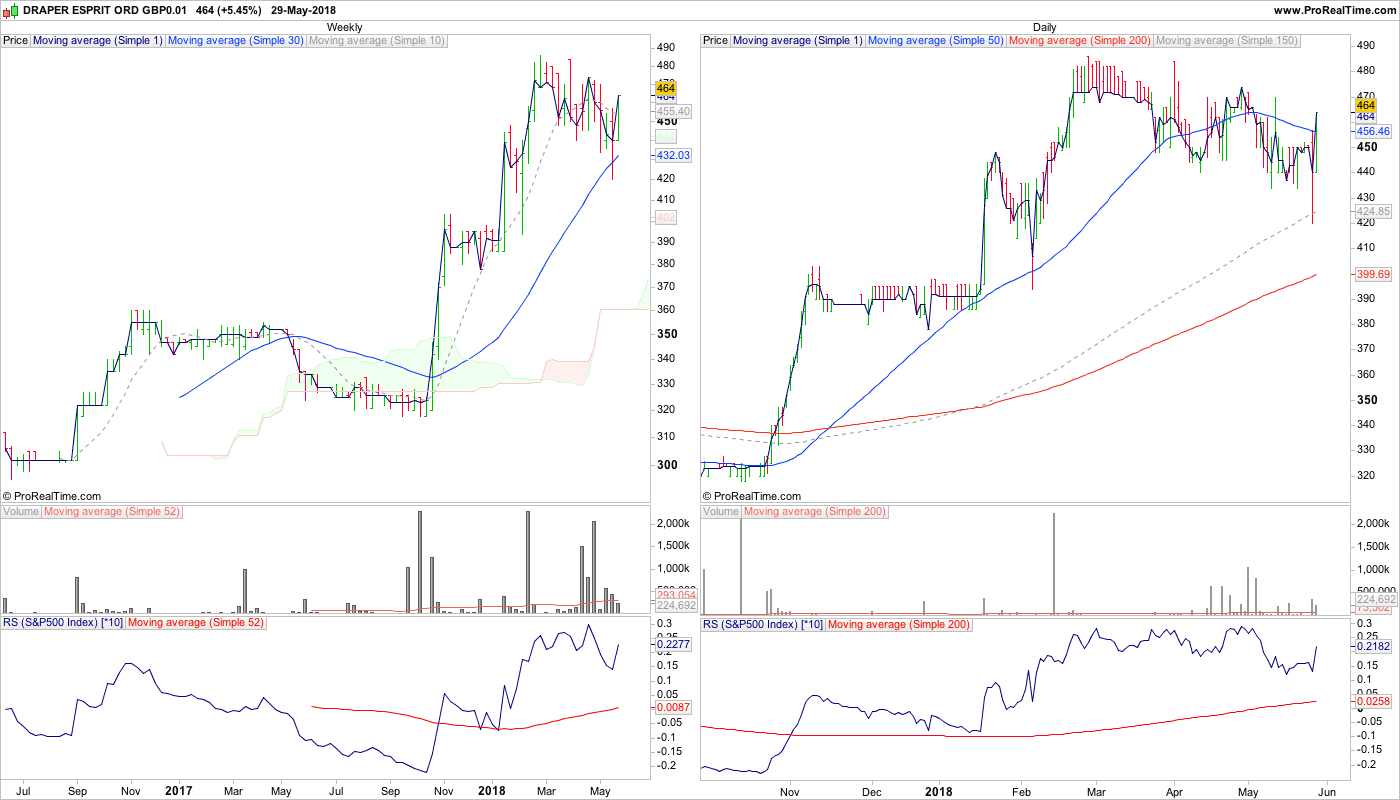1400x800 pixels.
Task: Click the © ProRealTime.com text on Daily chart
Action: pos(752,496)
